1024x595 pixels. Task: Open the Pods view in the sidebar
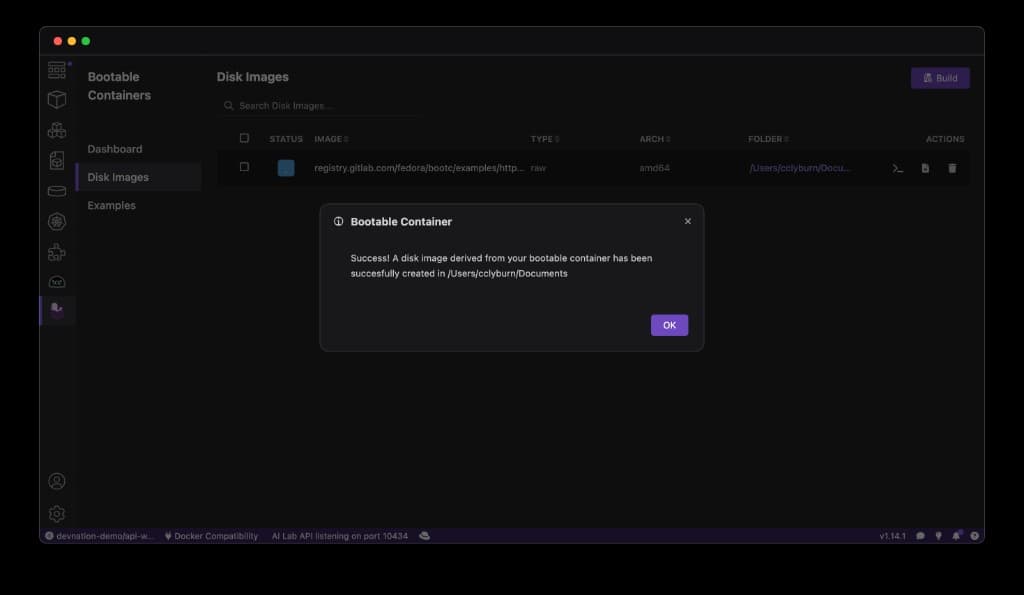tap(57, 130)
